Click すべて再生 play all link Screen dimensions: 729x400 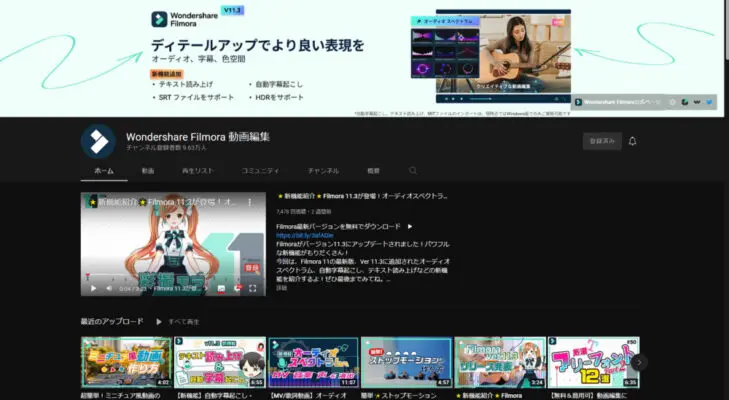click(x=184, y=322)
